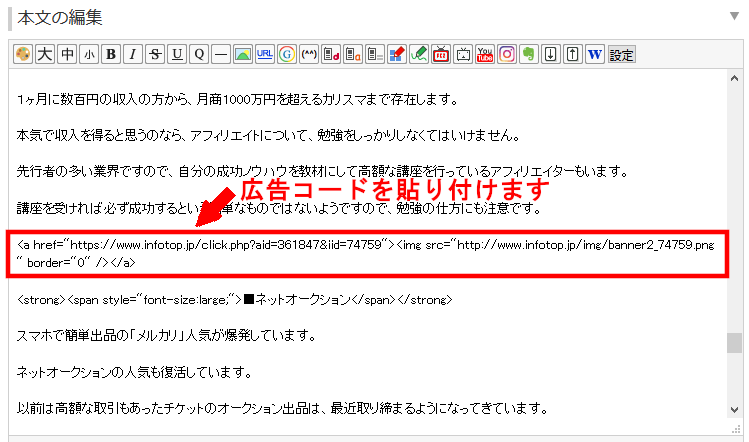This screenshot has width=749, height=442.
Task: Click the vertical scrollbar thumb
Action: pos(734,343)
